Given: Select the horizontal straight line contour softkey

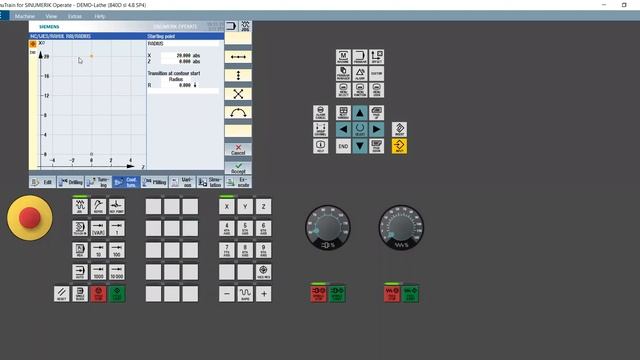Looking at the screenshot, I should [x=238, y=57].
